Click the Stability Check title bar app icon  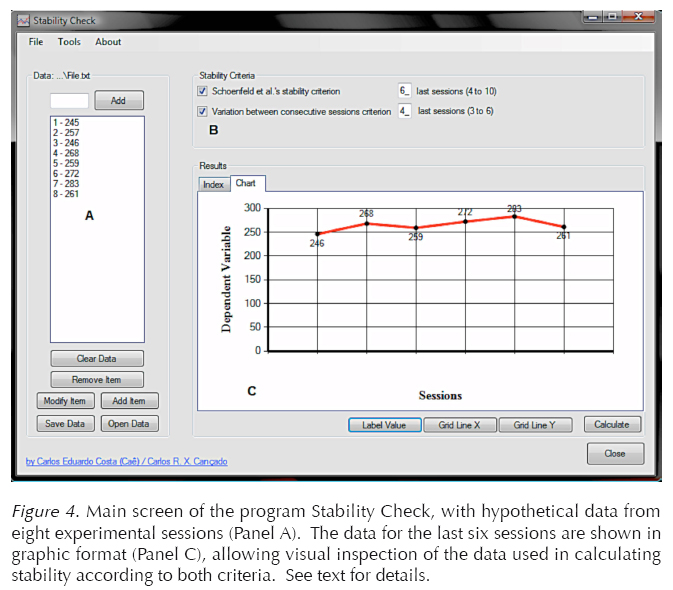pyautogui.click(x=24, y=18)
